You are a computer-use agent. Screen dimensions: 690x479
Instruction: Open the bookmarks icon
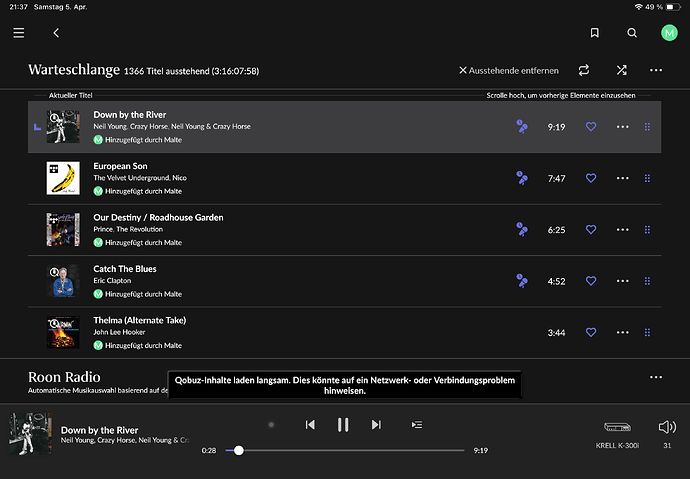click(x=595, y=33)
